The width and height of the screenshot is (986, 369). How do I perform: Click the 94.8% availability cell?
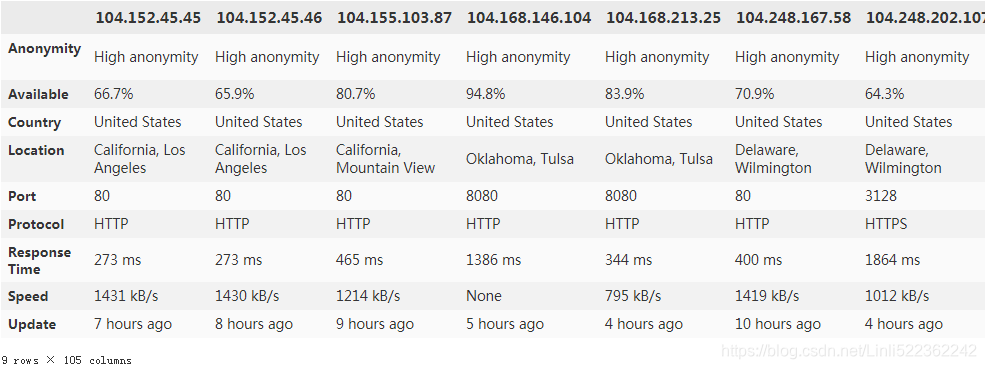[485, 94]
